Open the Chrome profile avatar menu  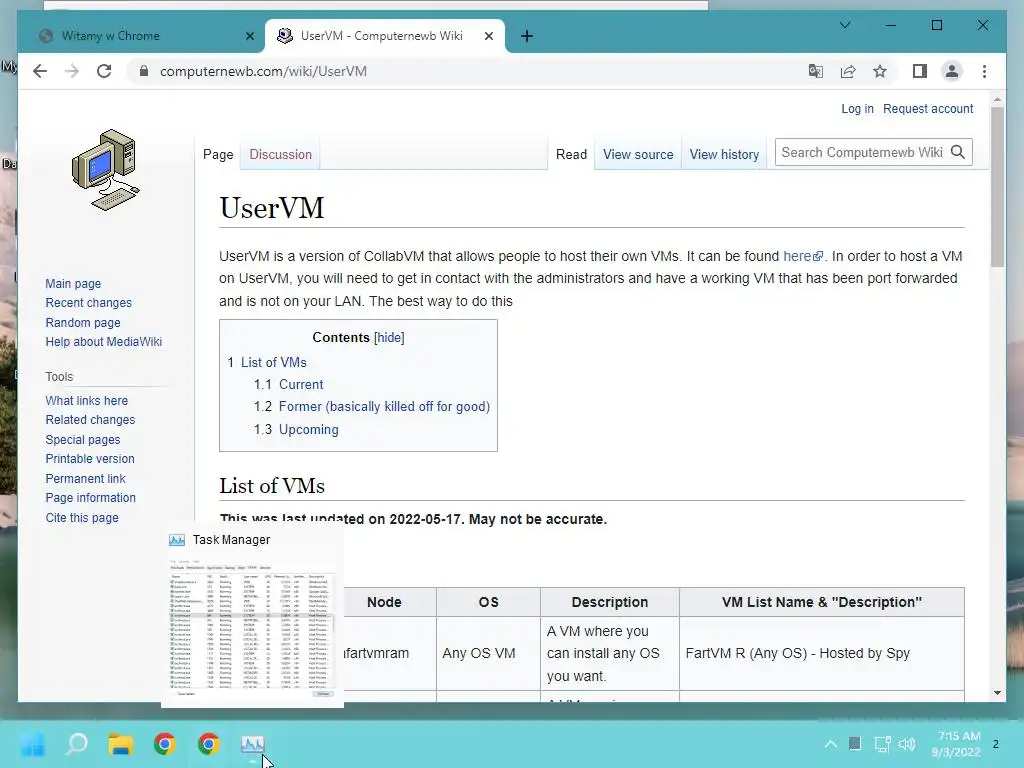tap(952, 71)
